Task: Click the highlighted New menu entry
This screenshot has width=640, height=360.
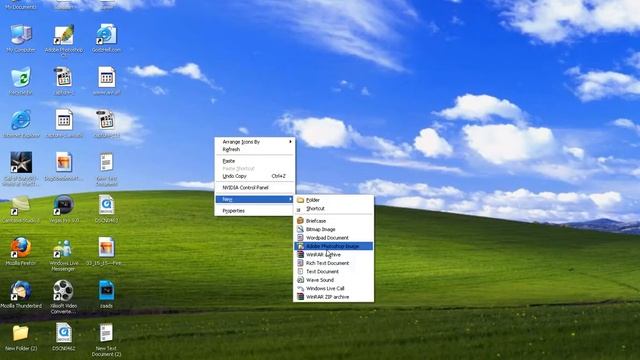Action: click(x=255, y=199)
